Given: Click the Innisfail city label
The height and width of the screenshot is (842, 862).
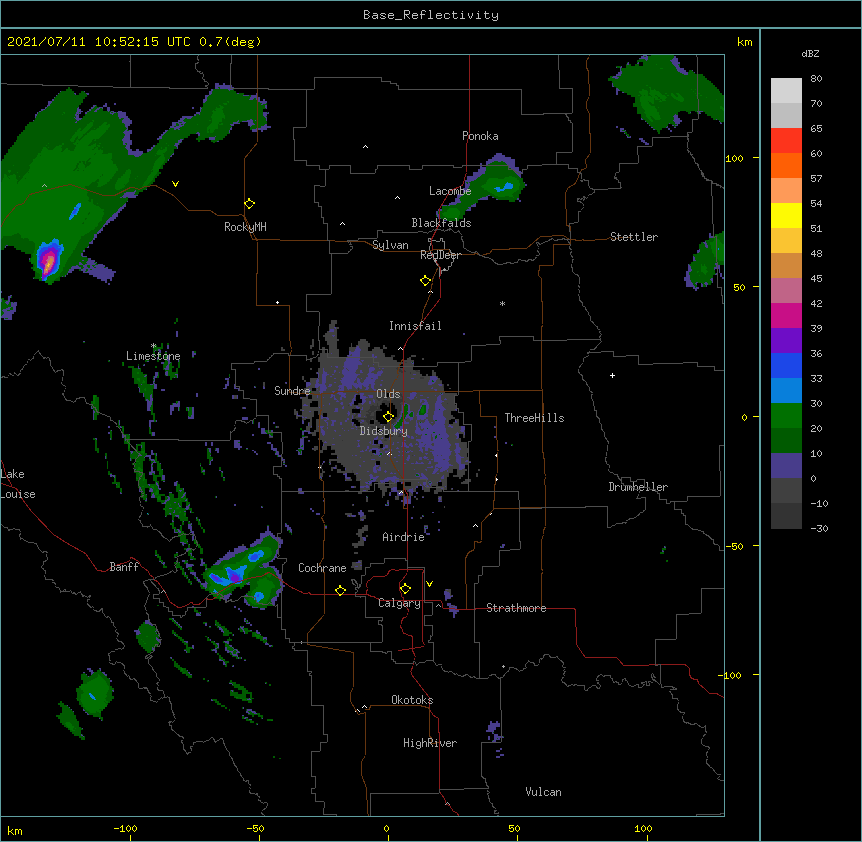Looking at the screenshot, I should tap(415, 326).
